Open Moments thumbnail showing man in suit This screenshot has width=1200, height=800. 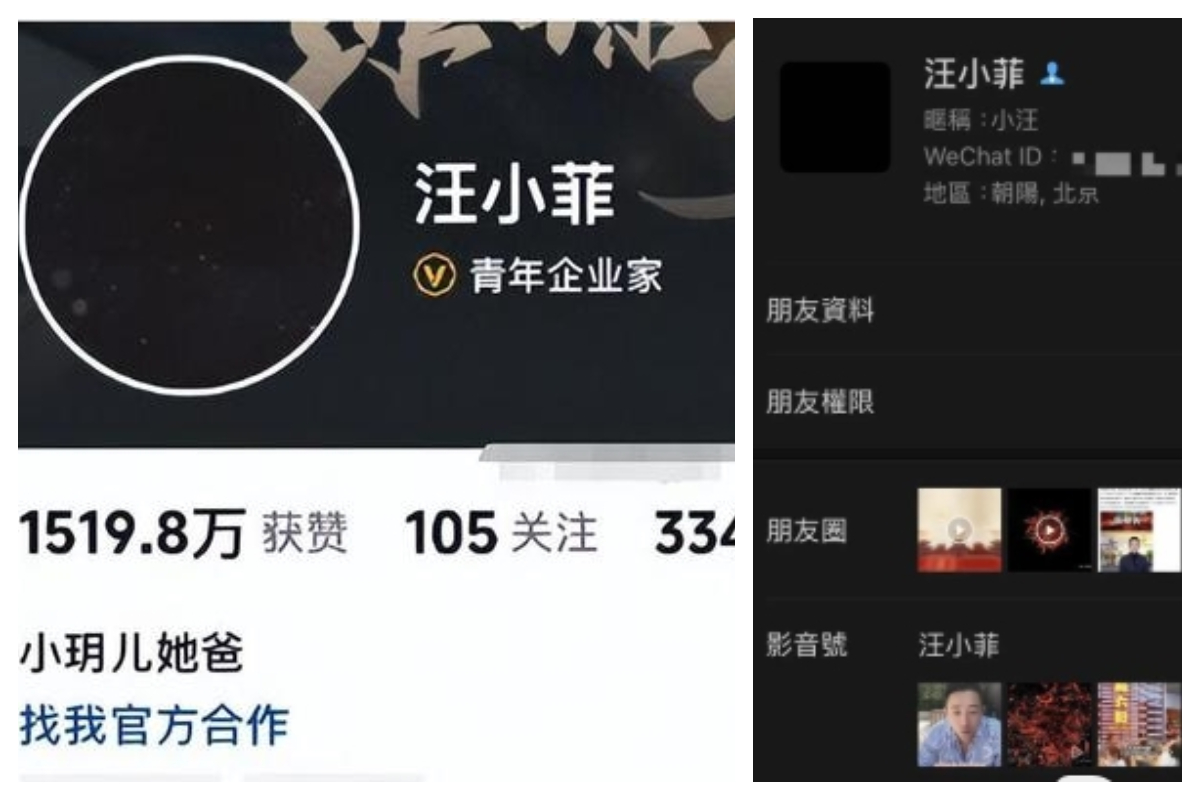point(1139,530)
